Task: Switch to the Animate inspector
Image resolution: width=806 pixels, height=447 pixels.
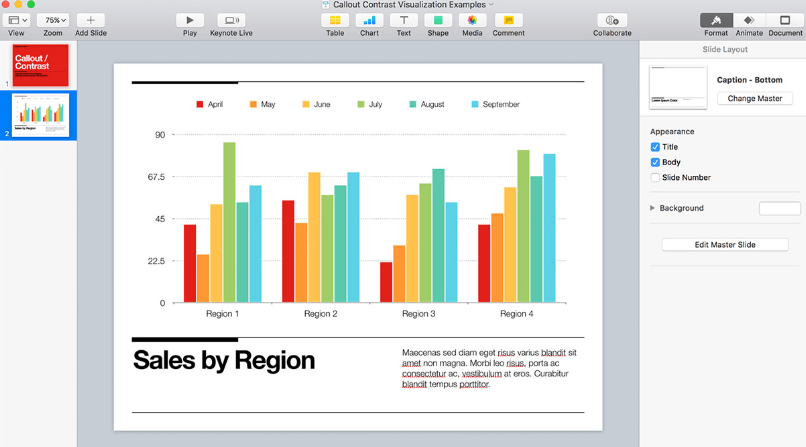Action: tap(749, 20)
